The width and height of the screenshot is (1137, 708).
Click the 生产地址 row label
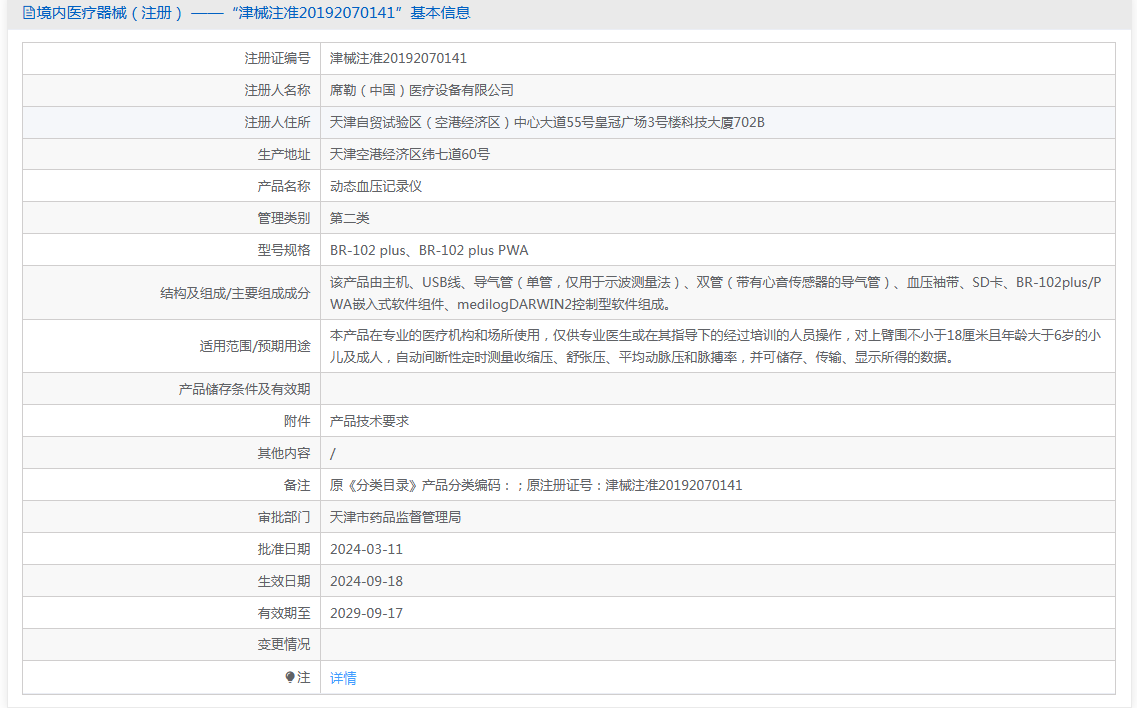284,154
